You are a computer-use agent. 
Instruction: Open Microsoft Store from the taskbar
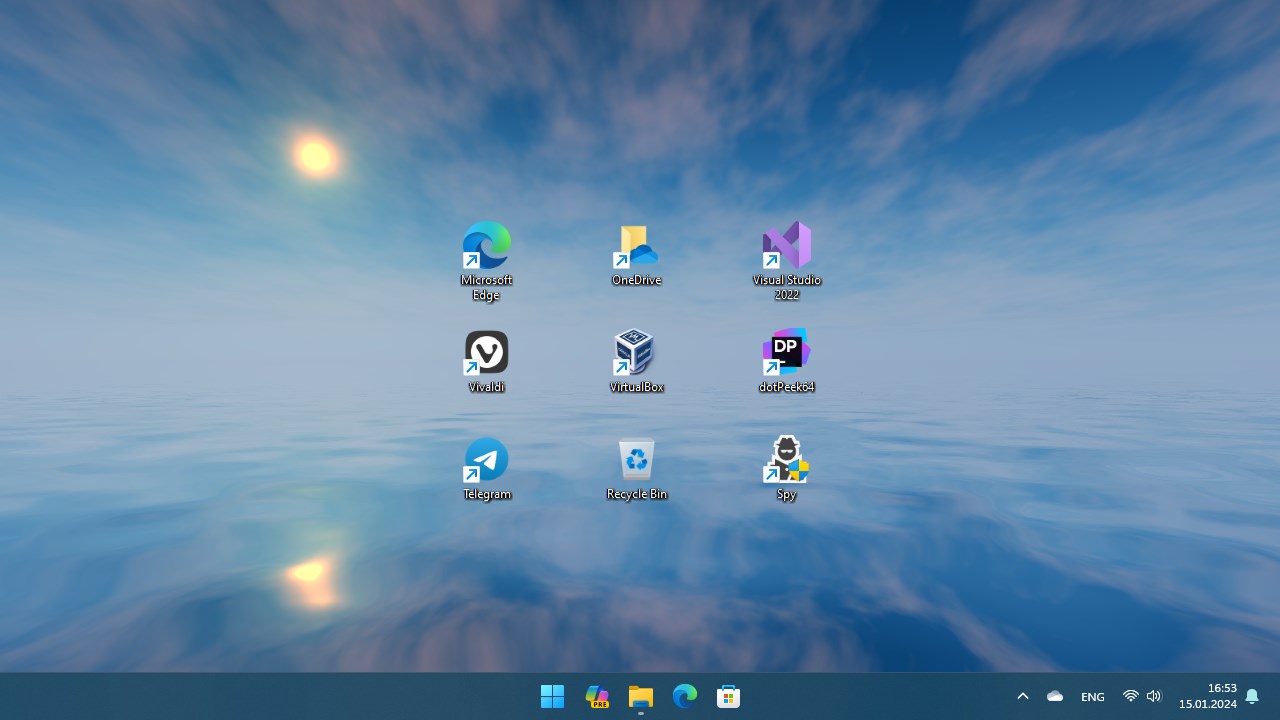tap(729, 697)
